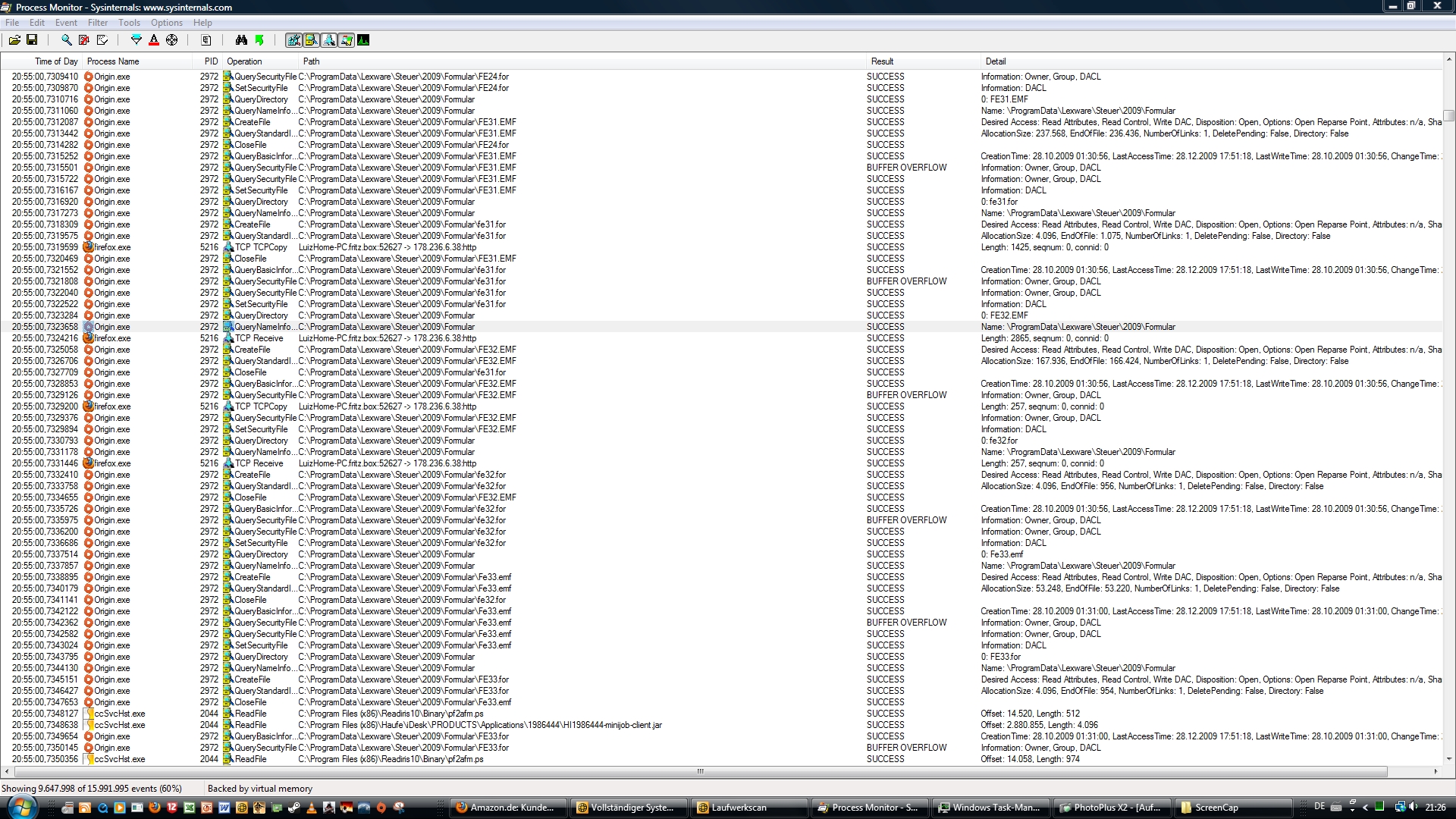Click the PID column header

coord(207,61)
